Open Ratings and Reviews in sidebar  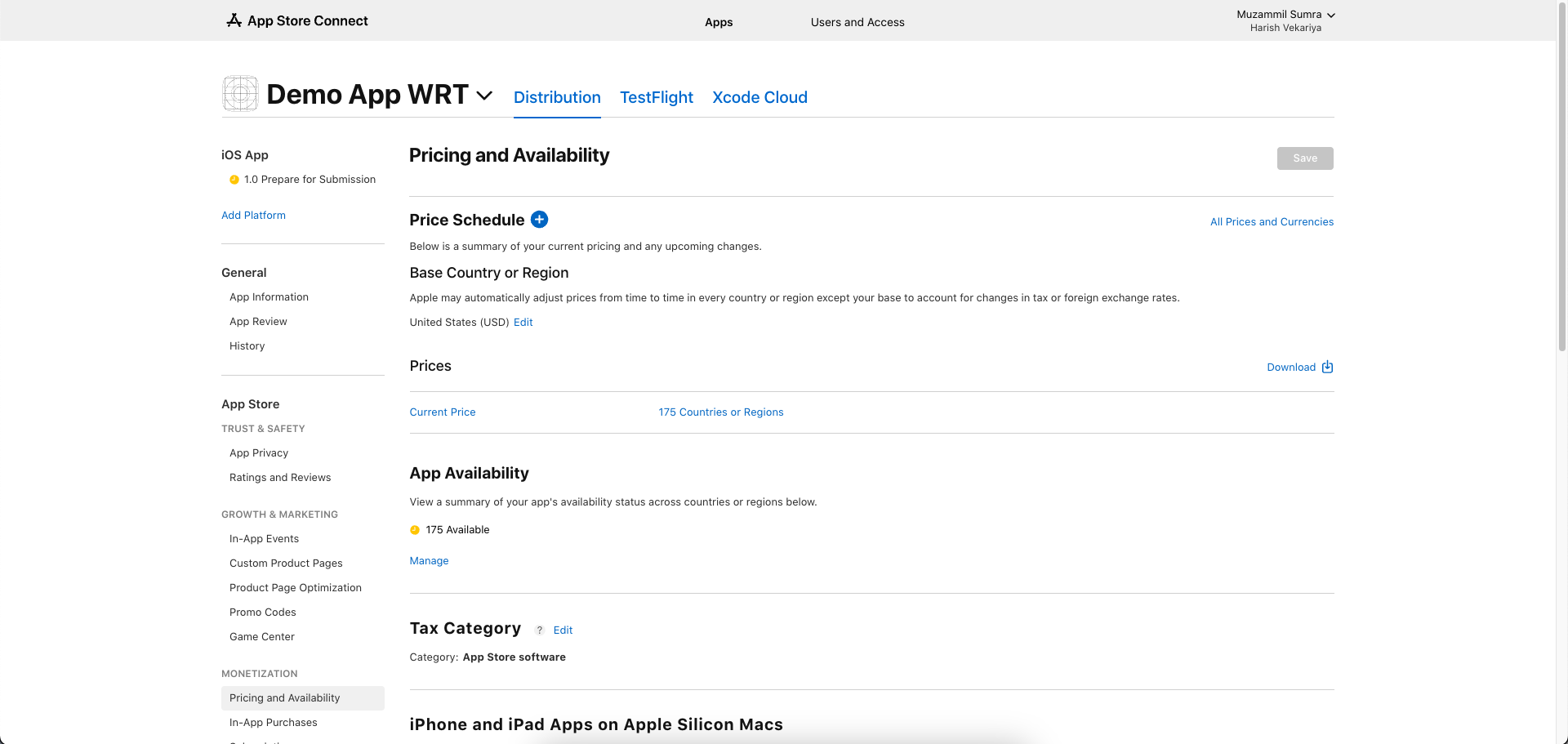click(x=280, y=478)
